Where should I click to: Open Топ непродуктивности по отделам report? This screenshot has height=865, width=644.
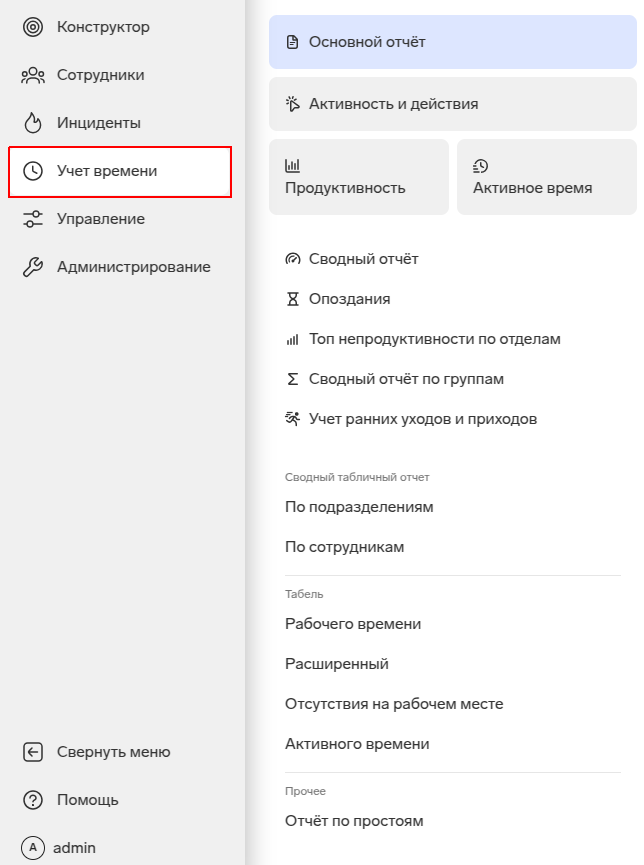434,339
